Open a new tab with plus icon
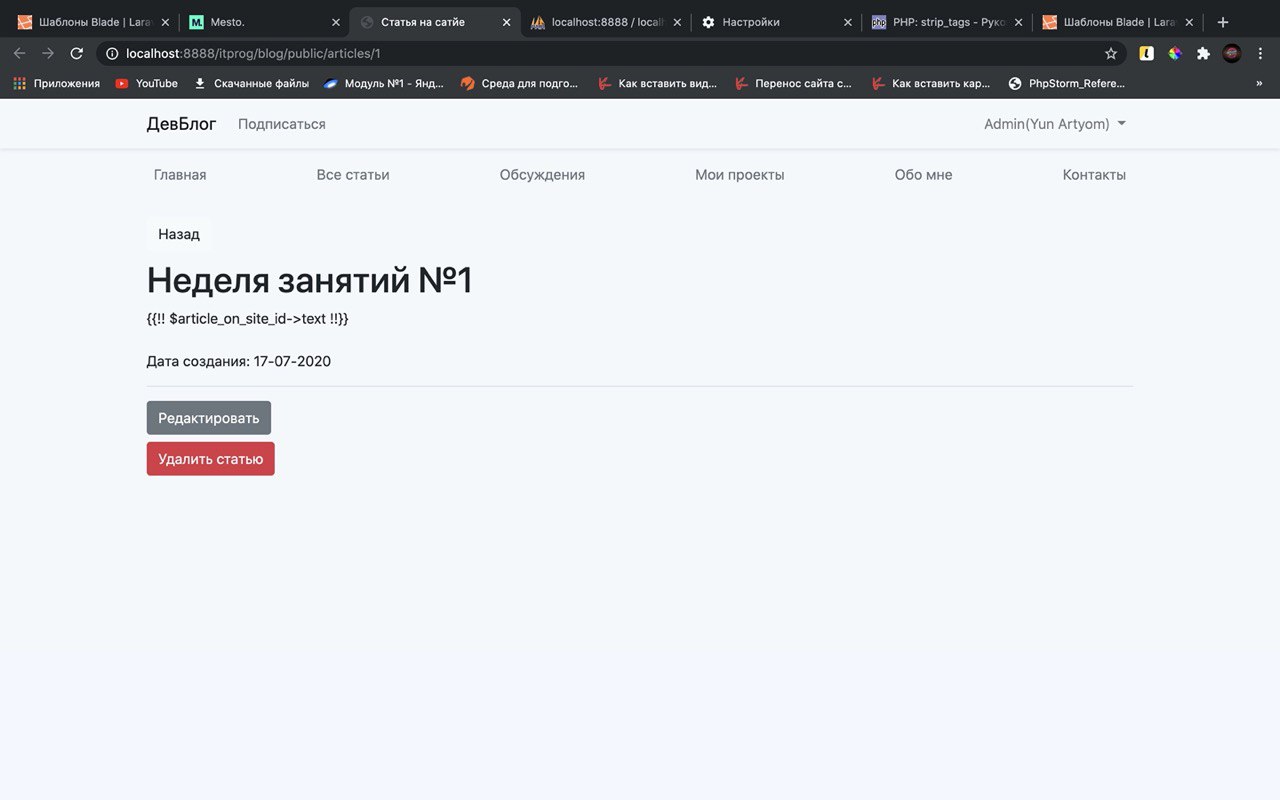1280x800 pixels. (1222, 22)
